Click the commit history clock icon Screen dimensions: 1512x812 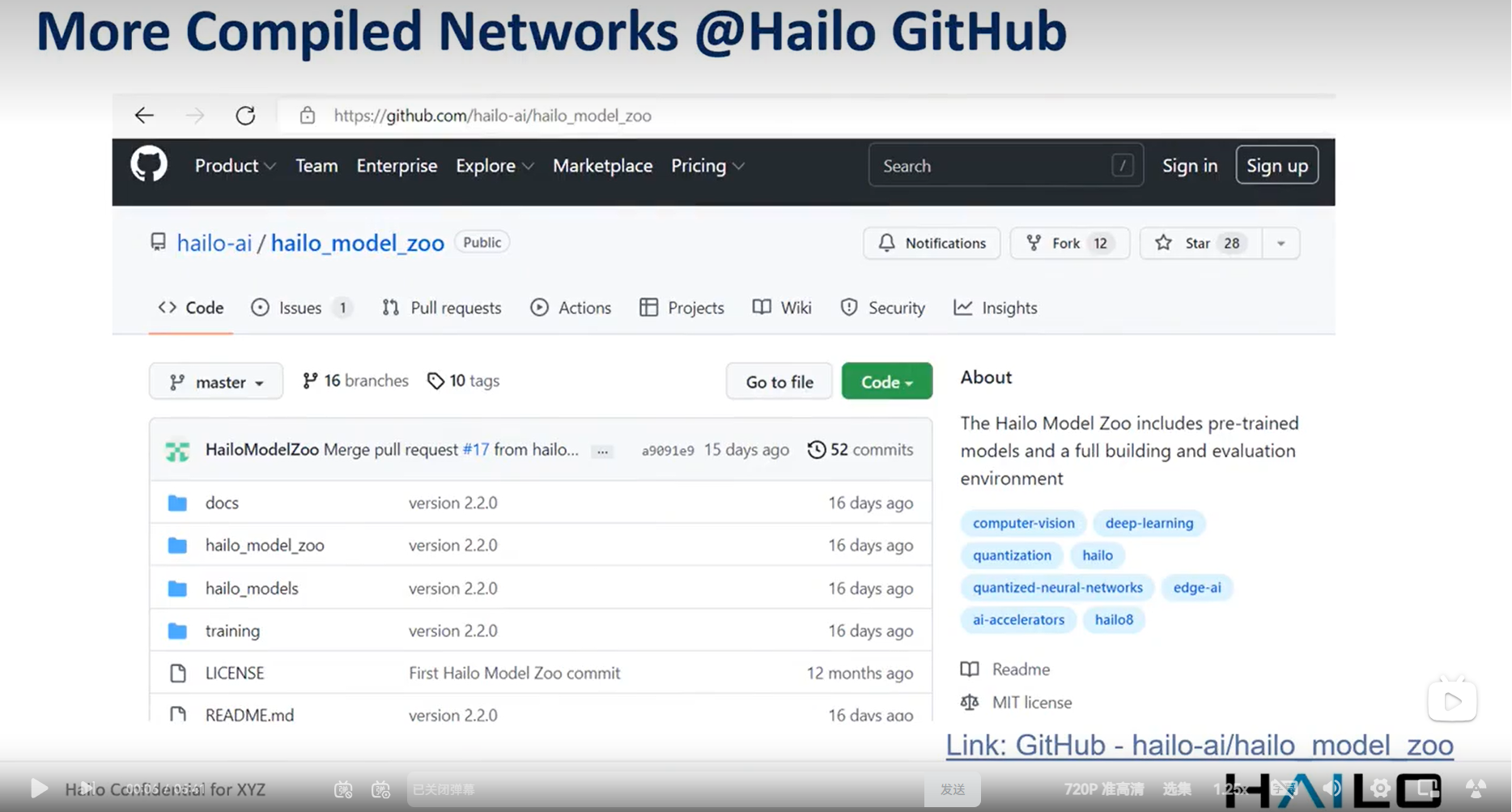[817, 449]
